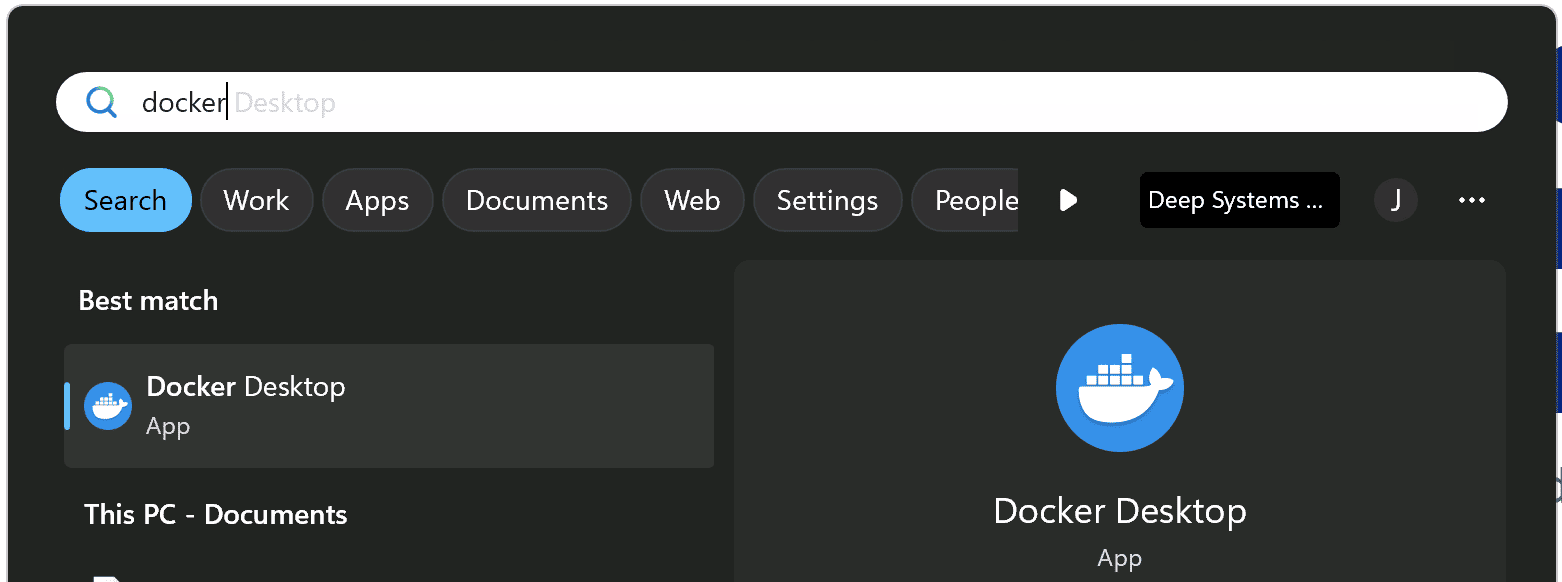The height and width of the screenshot is (582, 1562).
Task: Click the This PC - Documents section header
Action: click(215, 514)
